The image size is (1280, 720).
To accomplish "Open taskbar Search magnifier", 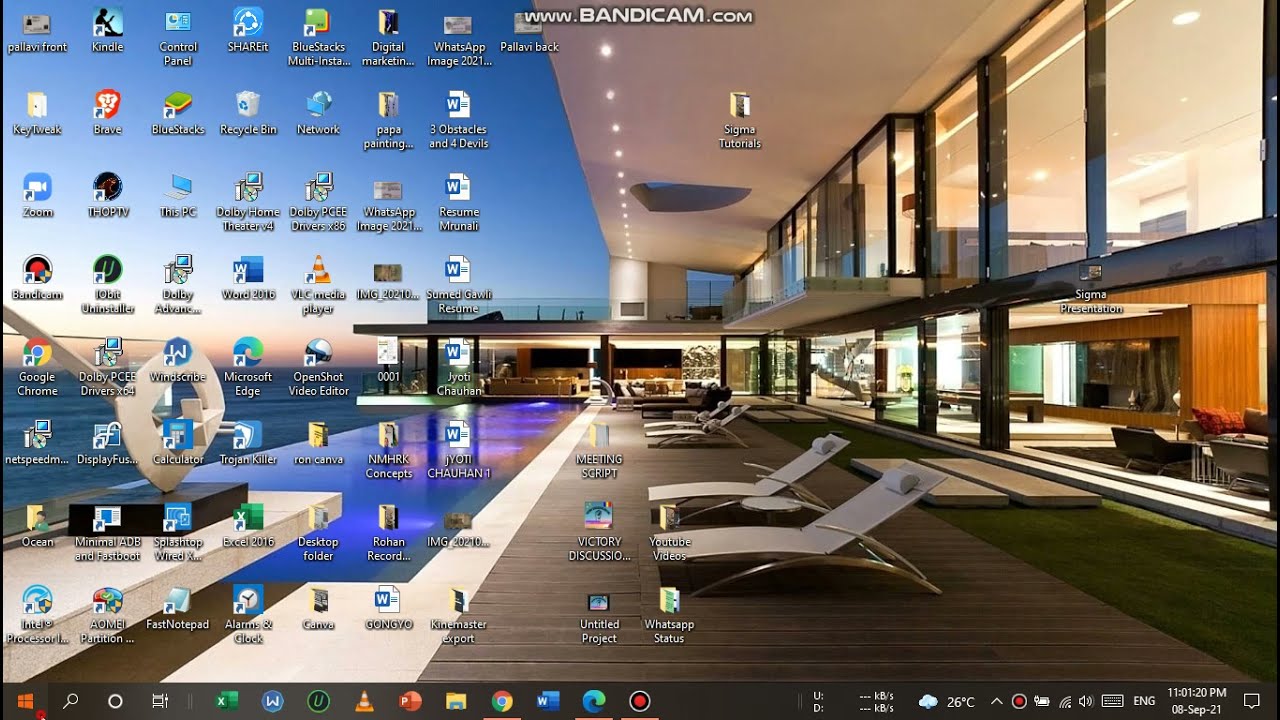I will (x=71, y=701).
